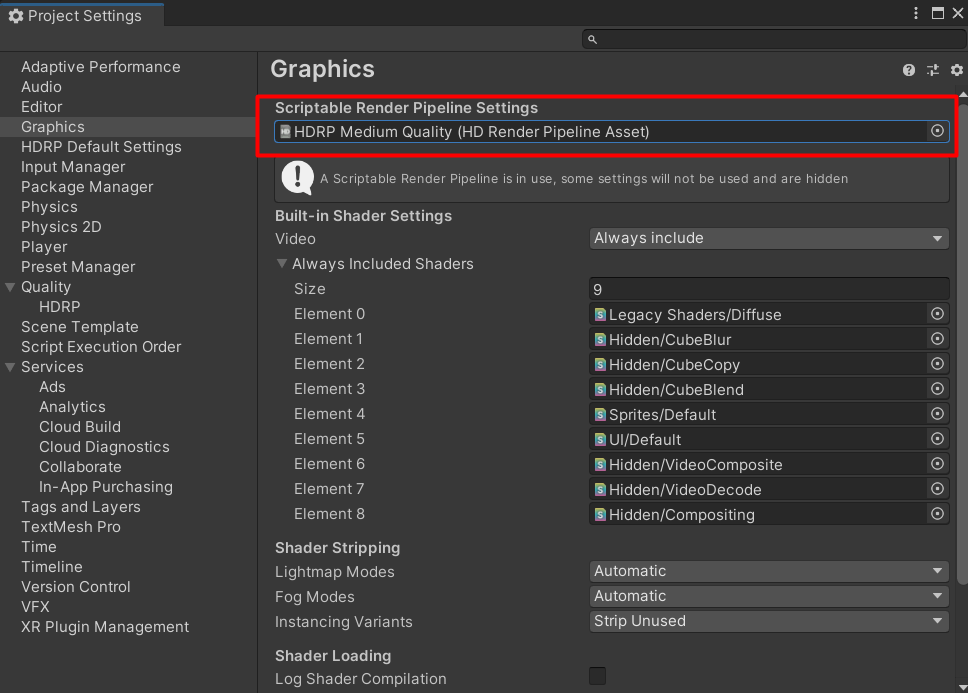Open object picker for HDRP Medium Quality asset
The height and width of the screenshot is (693, 968).
937,131
